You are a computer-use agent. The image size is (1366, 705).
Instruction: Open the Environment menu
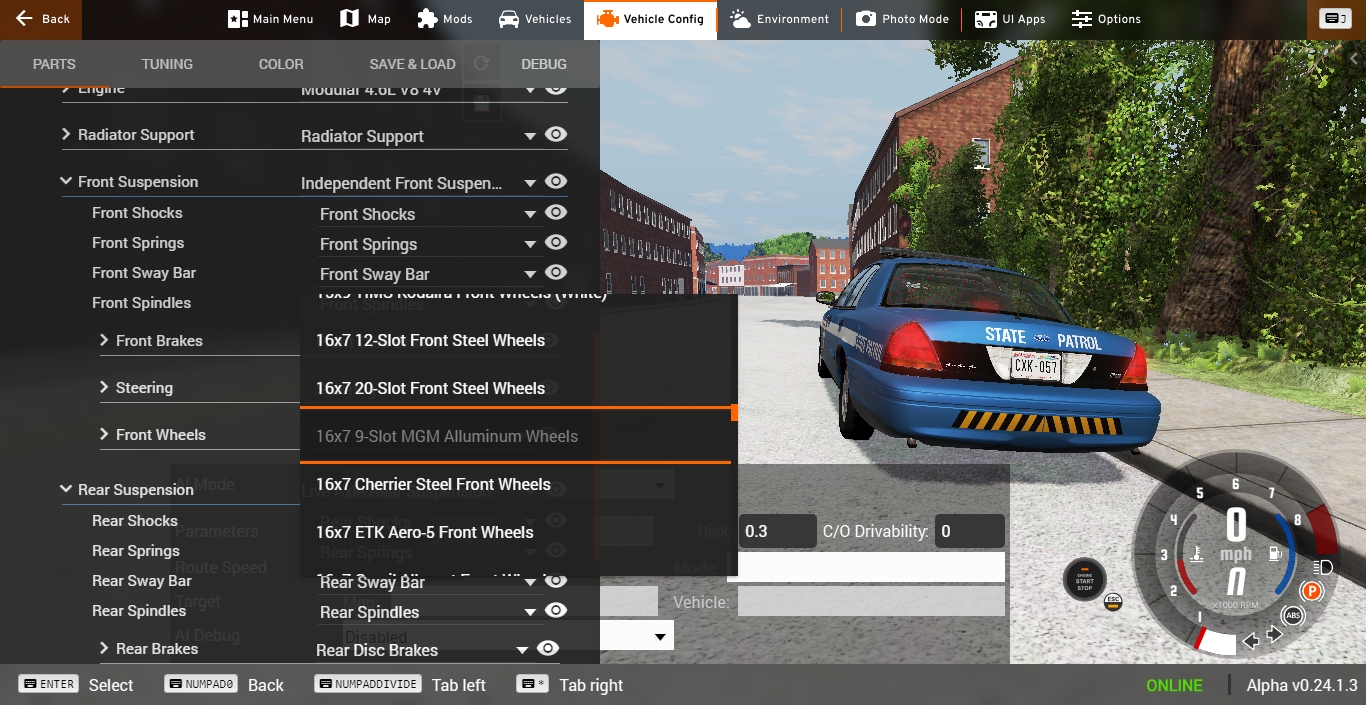[x=780, y=19]
